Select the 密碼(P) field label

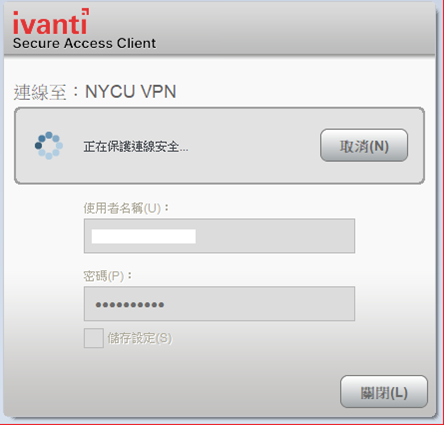(108, 276)
